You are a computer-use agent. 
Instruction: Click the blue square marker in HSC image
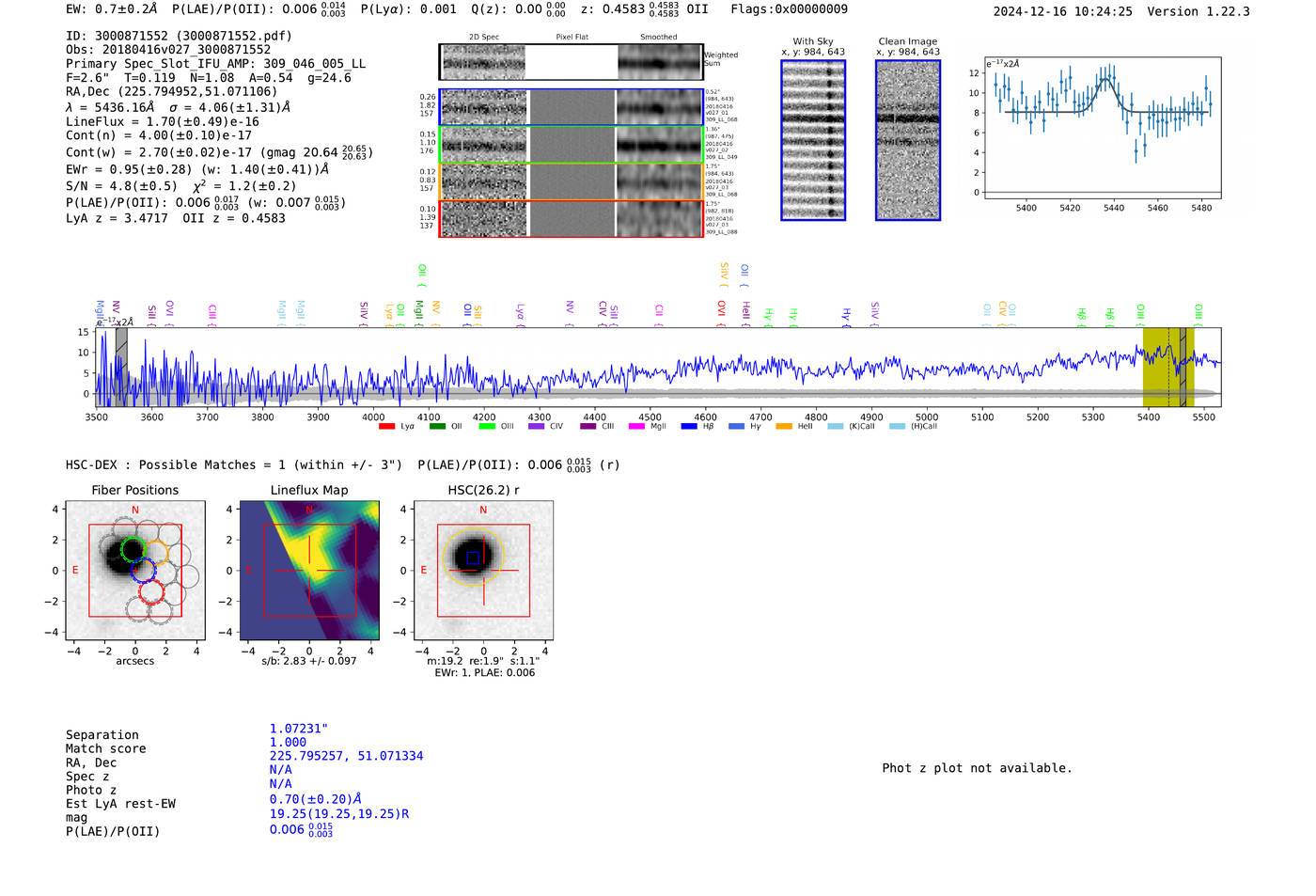(473, 558)
